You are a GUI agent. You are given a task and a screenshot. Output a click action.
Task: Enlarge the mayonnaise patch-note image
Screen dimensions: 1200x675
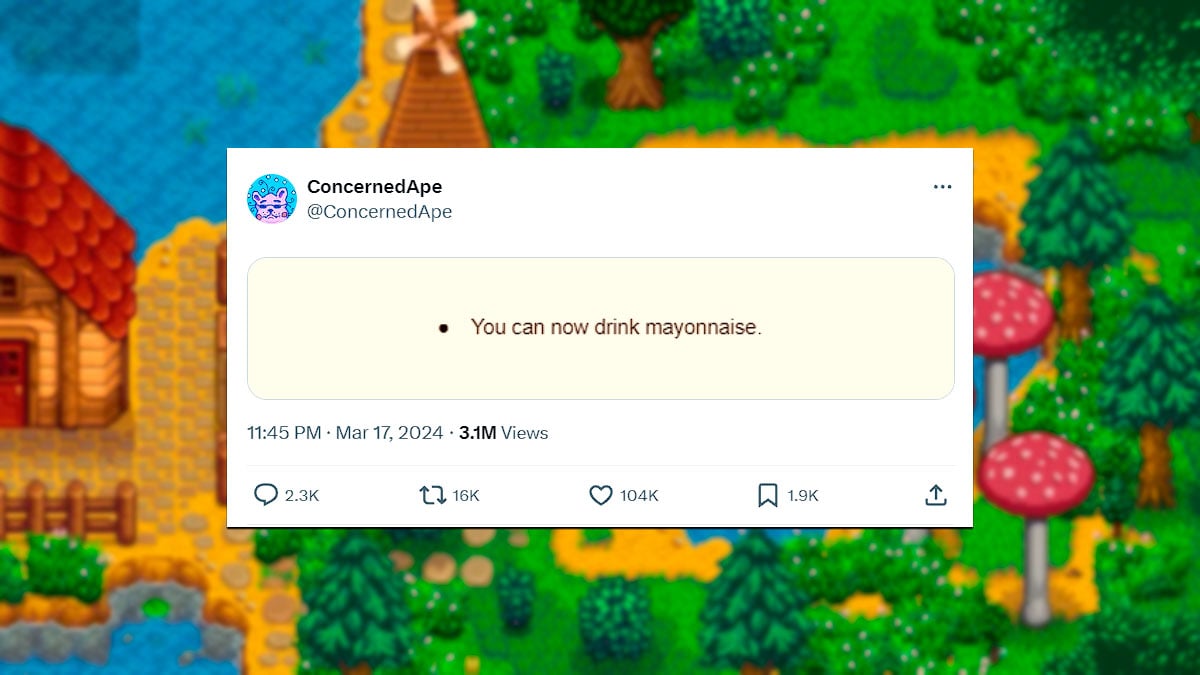[x=600, y=328]
